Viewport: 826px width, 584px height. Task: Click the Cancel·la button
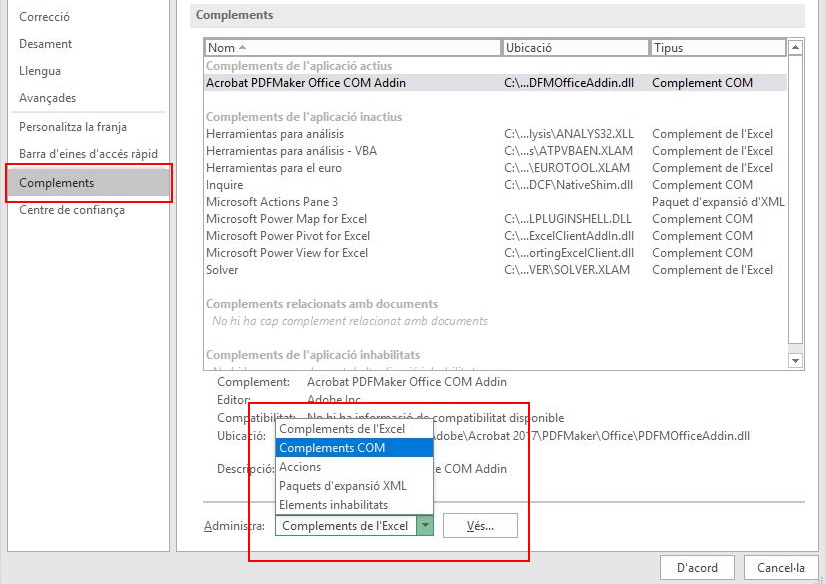(x=780, y=567)
